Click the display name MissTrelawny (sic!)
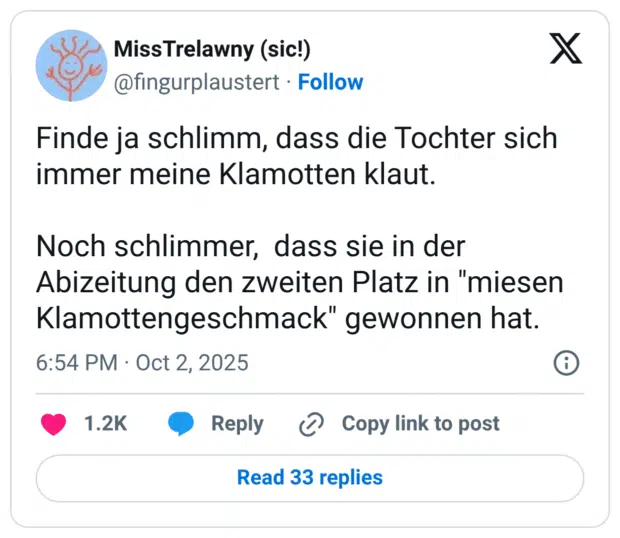 click(198, 49)
